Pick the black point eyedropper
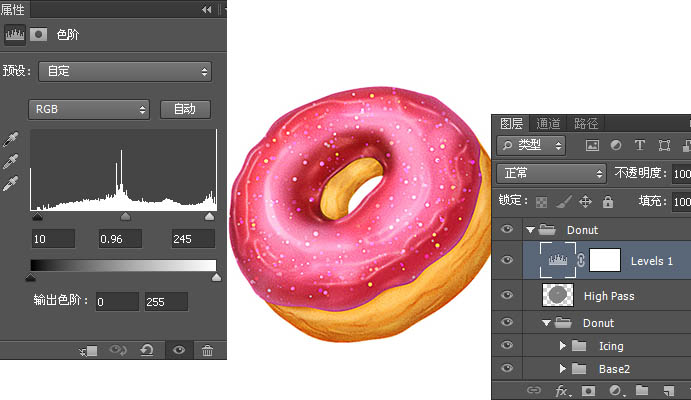 [11, 140]
